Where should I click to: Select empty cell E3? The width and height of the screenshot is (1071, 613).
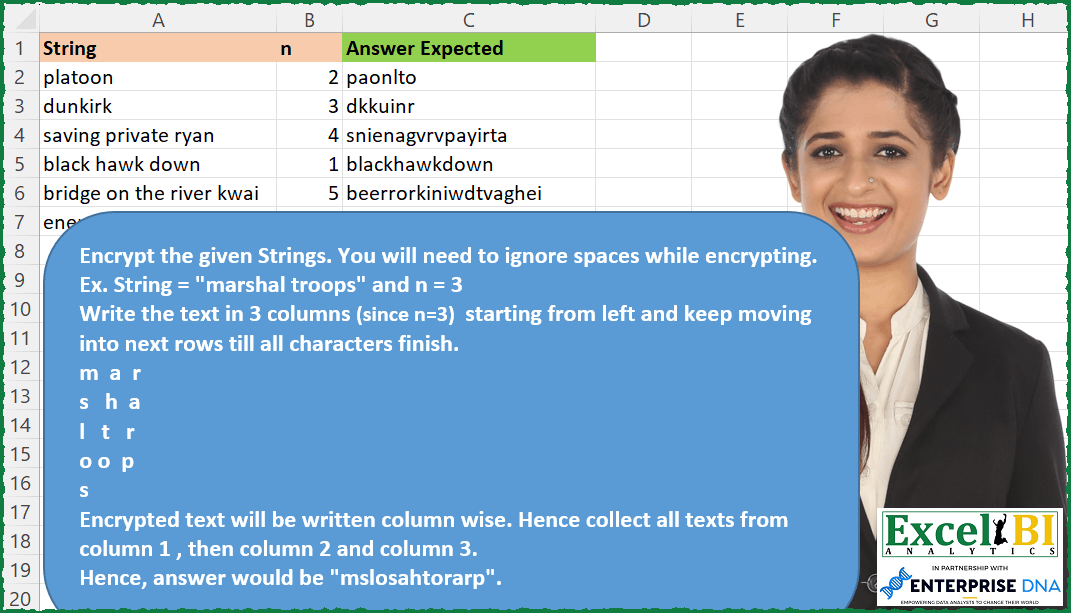tap(739, 106)
